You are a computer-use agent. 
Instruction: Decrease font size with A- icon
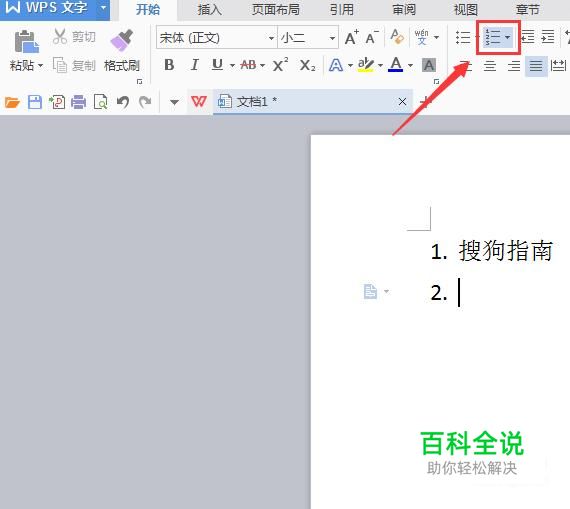372,37
